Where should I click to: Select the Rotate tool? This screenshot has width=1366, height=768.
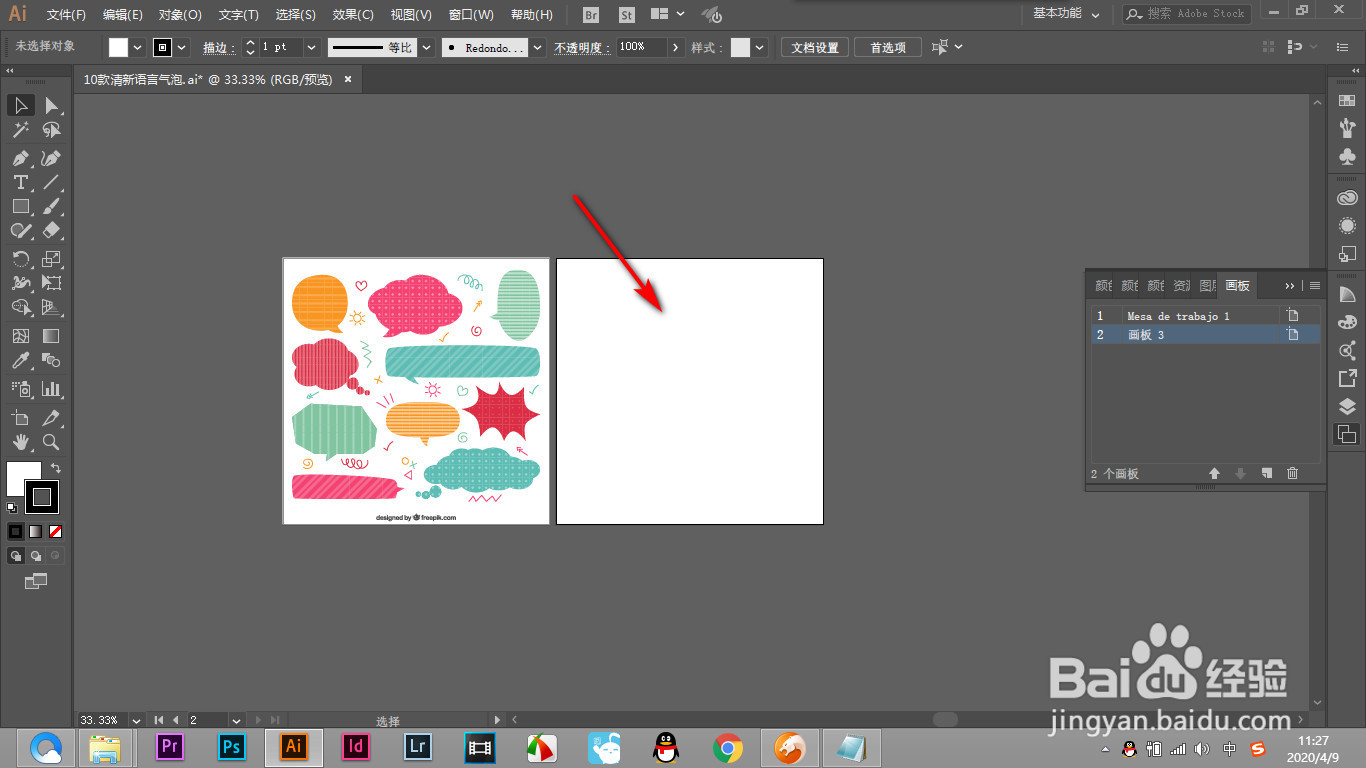click(20, 259)
